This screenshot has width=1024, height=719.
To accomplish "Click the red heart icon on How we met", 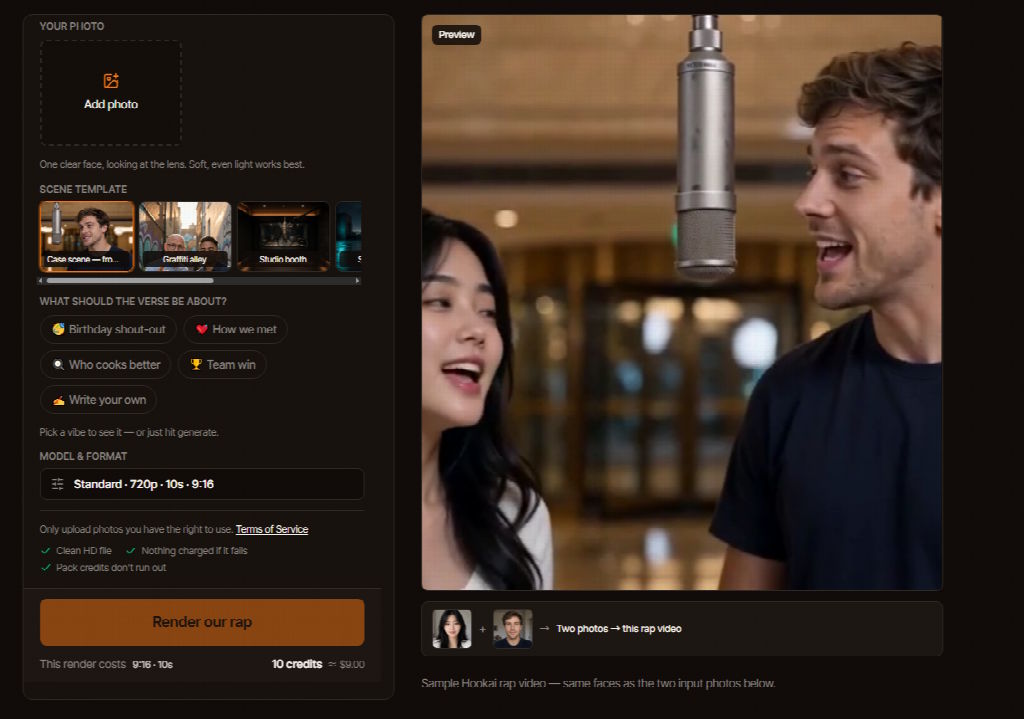I will pyautogui.click(x=202, y=329).
